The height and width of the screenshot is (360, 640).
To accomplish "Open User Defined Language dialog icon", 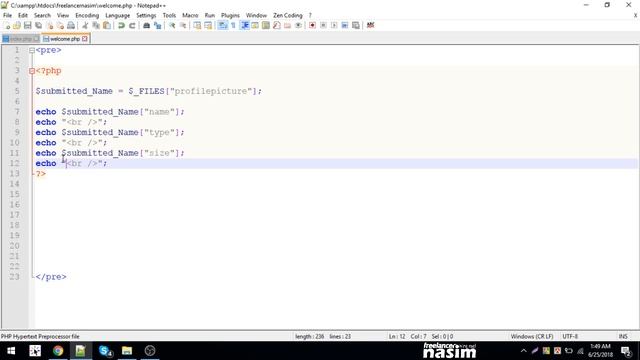I will click(255, 25).
